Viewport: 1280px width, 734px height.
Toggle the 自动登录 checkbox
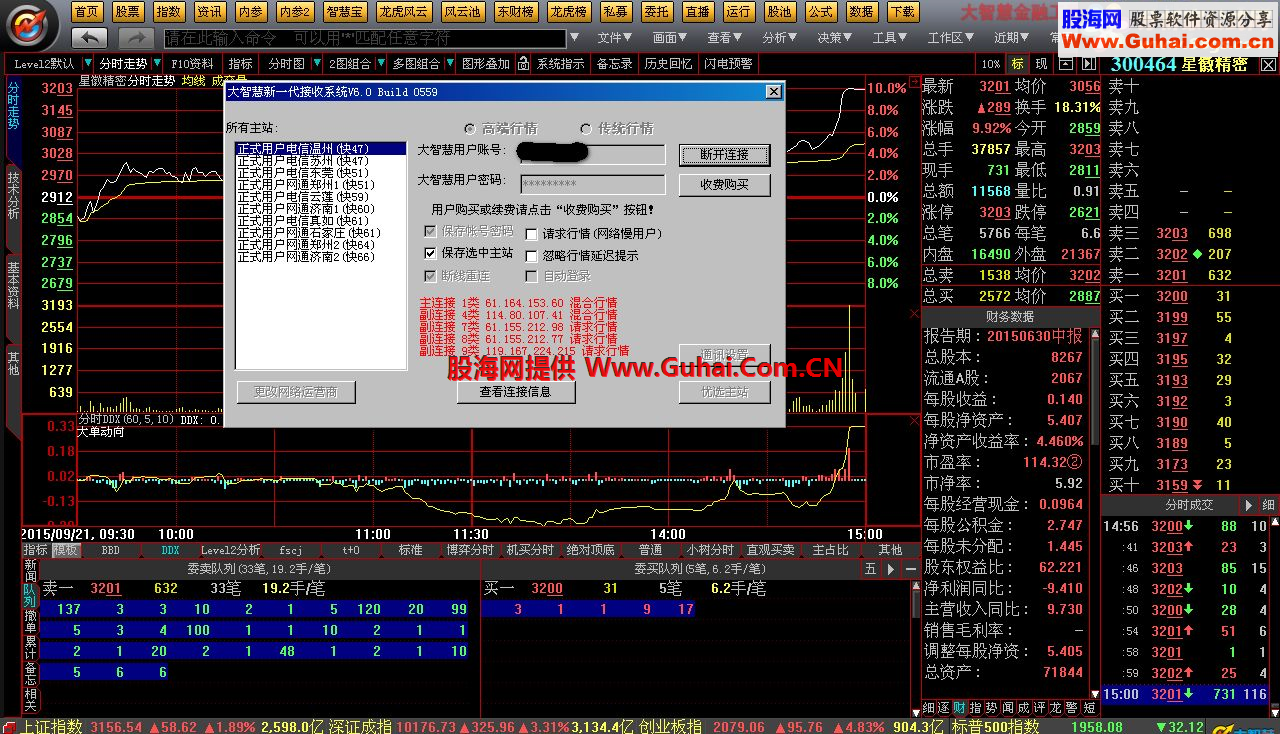532,276
